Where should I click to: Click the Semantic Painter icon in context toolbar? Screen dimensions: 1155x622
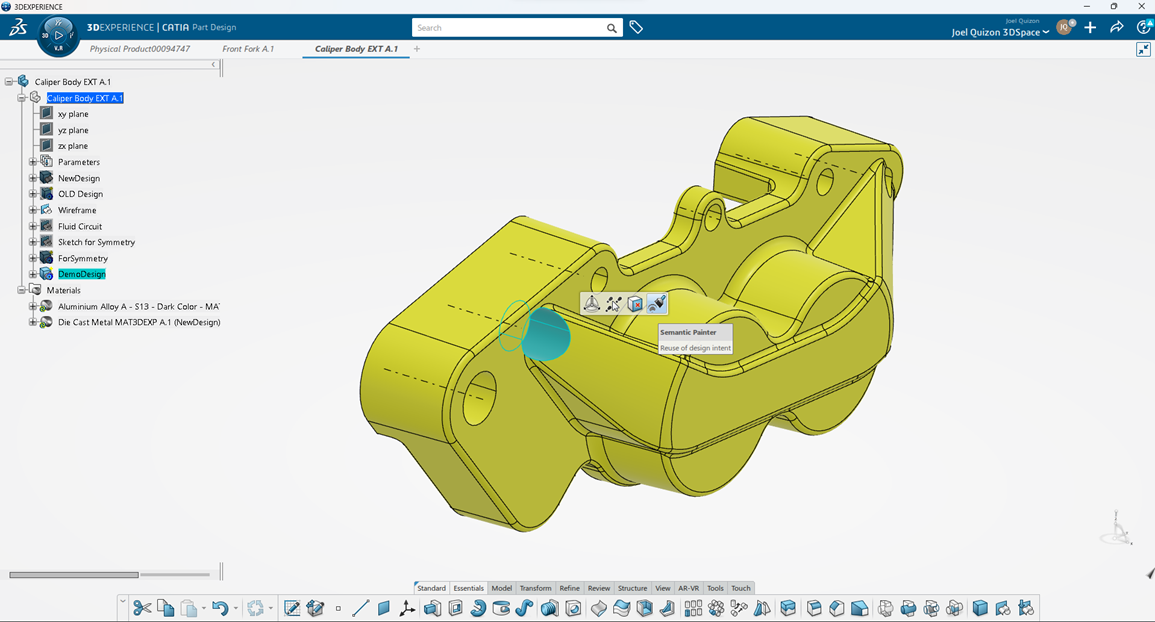click(657, 304)
